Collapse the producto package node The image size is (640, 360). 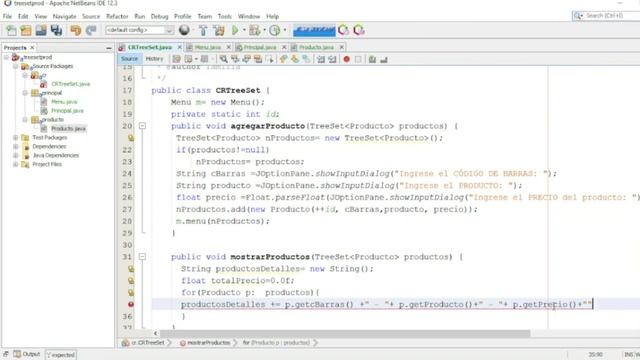(x=25, y=120)
